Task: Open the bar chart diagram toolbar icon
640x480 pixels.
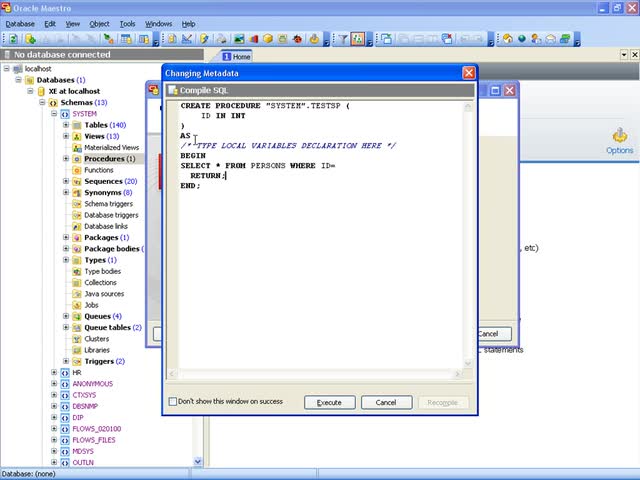Action: coord(253,39)
